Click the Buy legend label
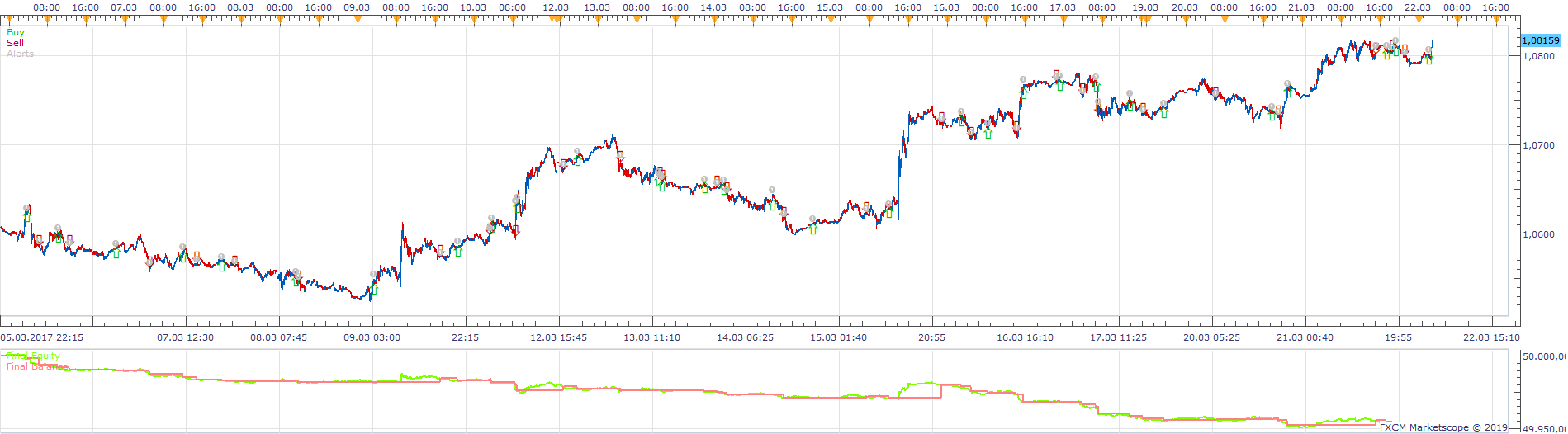The width and height of the screenshot is (1568, 434). pyautogui.click(x=16, y=33)
